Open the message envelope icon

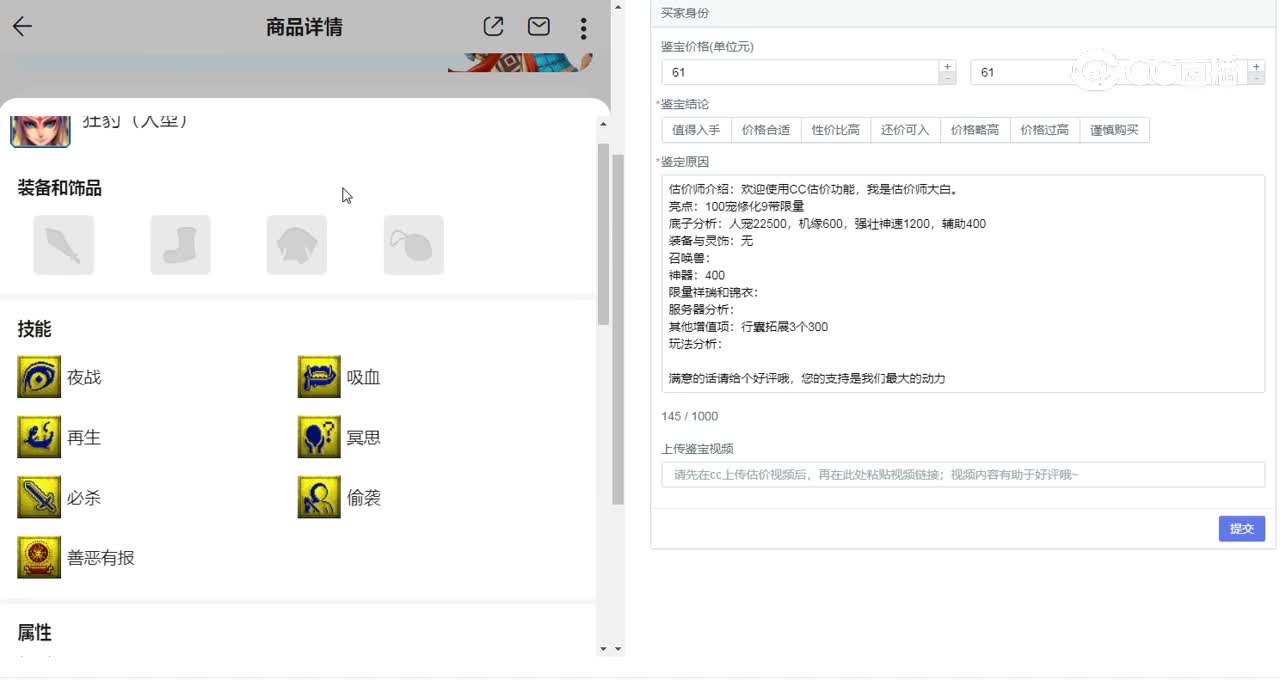click(x=538, y=27)
